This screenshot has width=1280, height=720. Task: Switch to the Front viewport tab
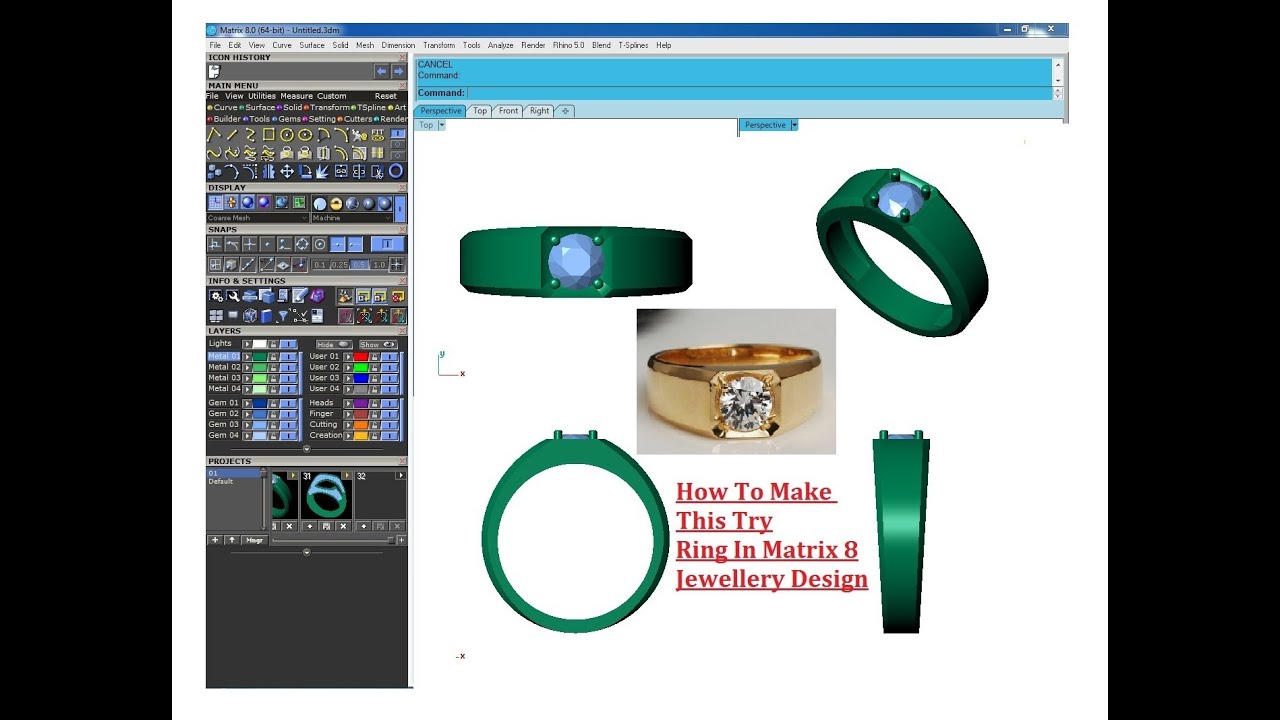(509, 111)
